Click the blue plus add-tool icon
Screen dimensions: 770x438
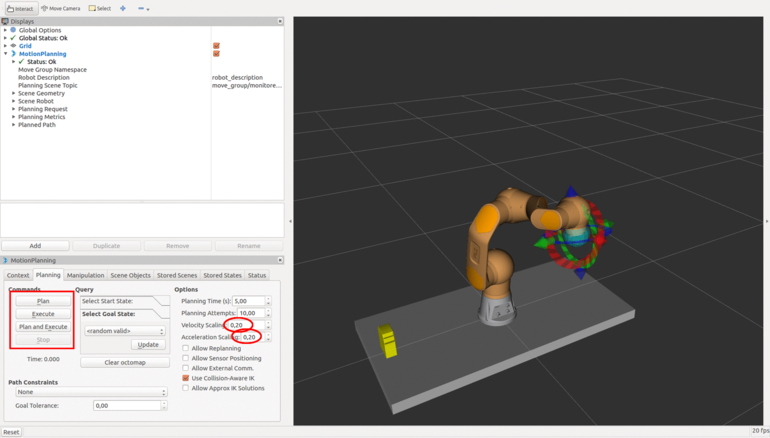click(123, 8)
